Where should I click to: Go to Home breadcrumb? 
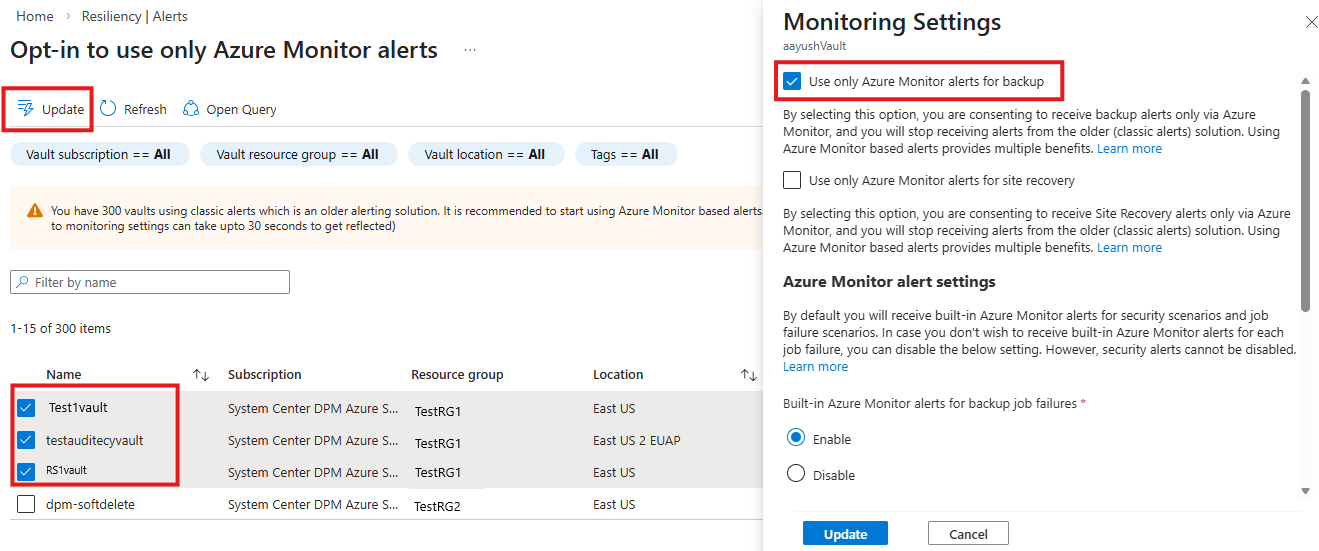[35, 16]
